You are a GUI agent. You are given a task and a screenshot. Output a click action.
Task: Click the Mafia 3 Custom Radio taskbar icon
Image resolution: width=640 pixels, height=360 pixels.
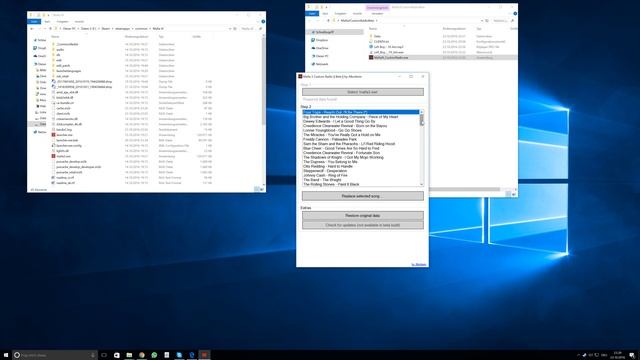(204, 355)
